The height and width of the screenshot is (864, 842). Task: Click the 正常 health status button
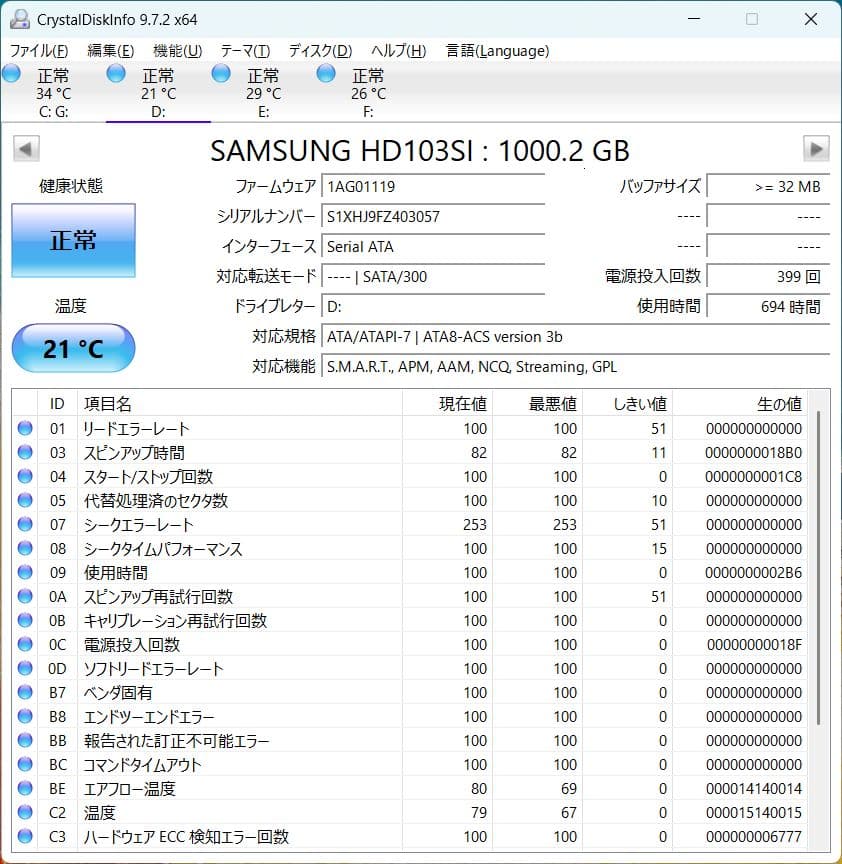[x=73, y=240]
